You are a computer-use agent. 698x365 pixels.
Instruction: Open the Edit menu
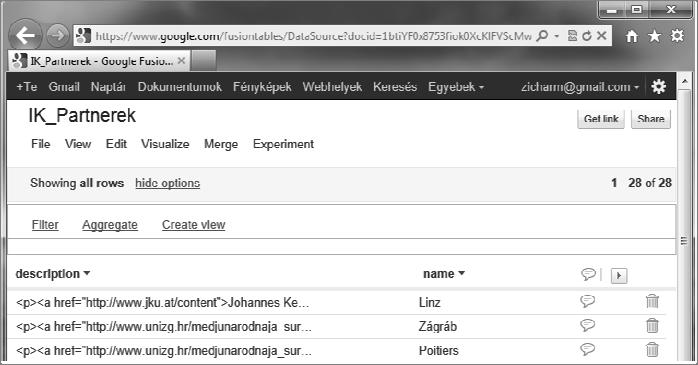(116, 144)
